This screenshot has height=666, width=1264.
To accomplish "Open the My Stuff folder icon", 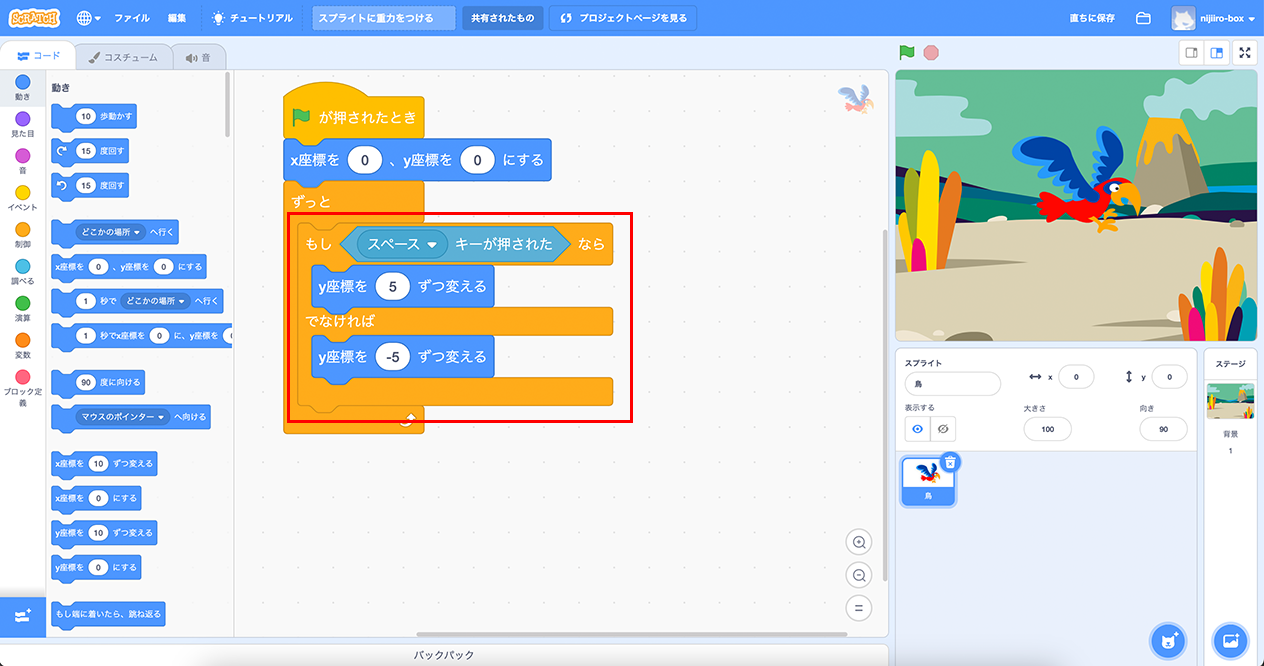I will [x=1144, y=18].
